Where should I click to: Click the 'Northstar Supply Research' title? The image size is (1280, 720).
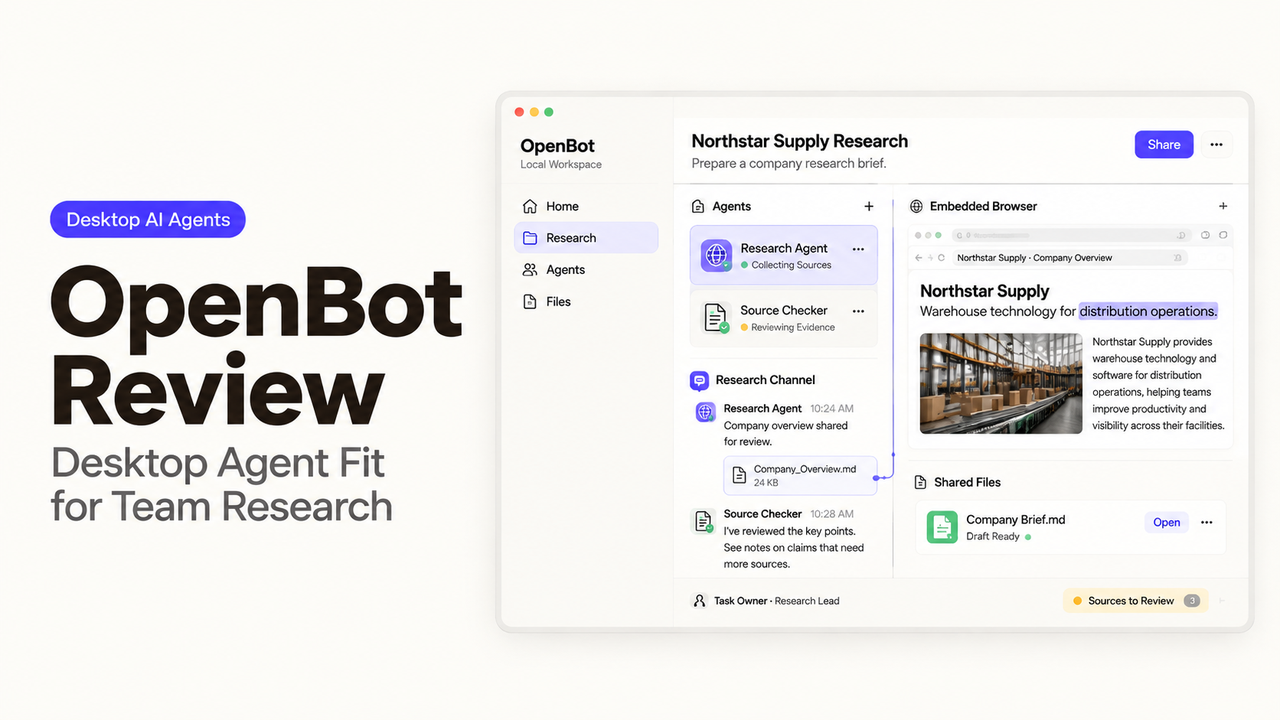point(800,141)
